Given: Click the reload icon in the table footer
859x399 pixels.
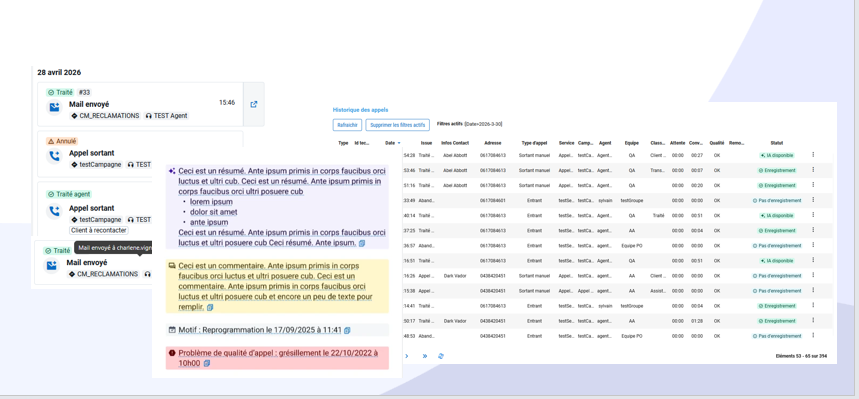Looking at the screenshot, I should click(x=441, y=356).
